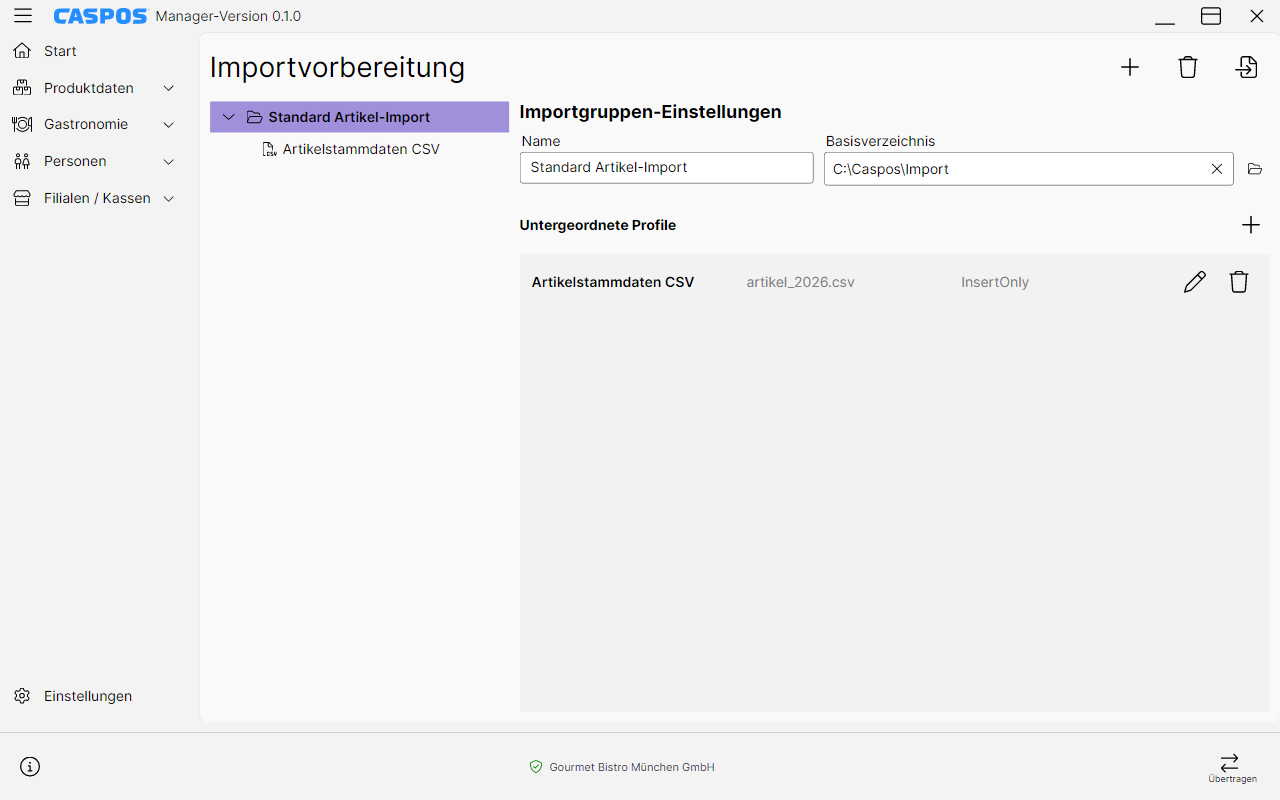
Task: Add a new import group with top plus icon
Action: pos(1130,68)
